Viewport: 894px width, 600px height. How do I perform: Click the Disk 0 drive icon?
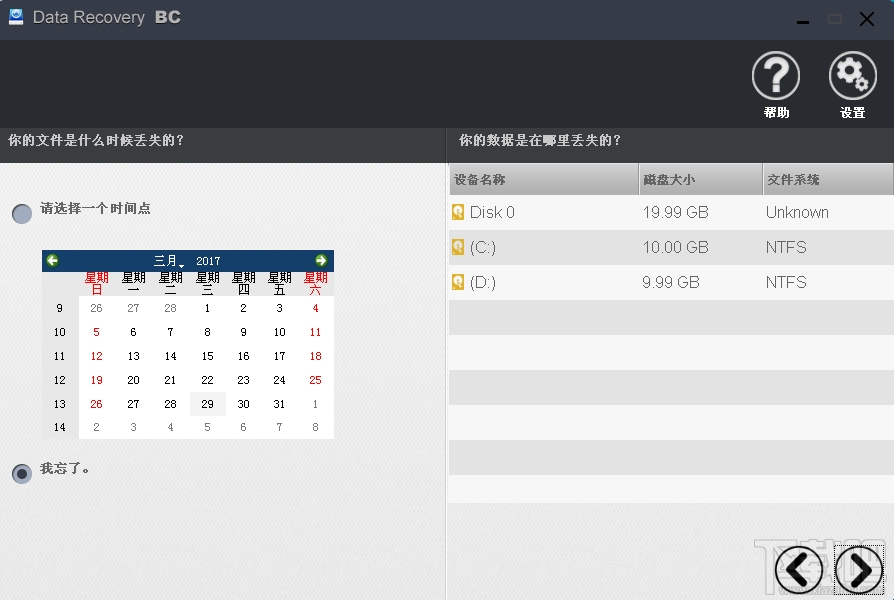(x=458, y=212)
